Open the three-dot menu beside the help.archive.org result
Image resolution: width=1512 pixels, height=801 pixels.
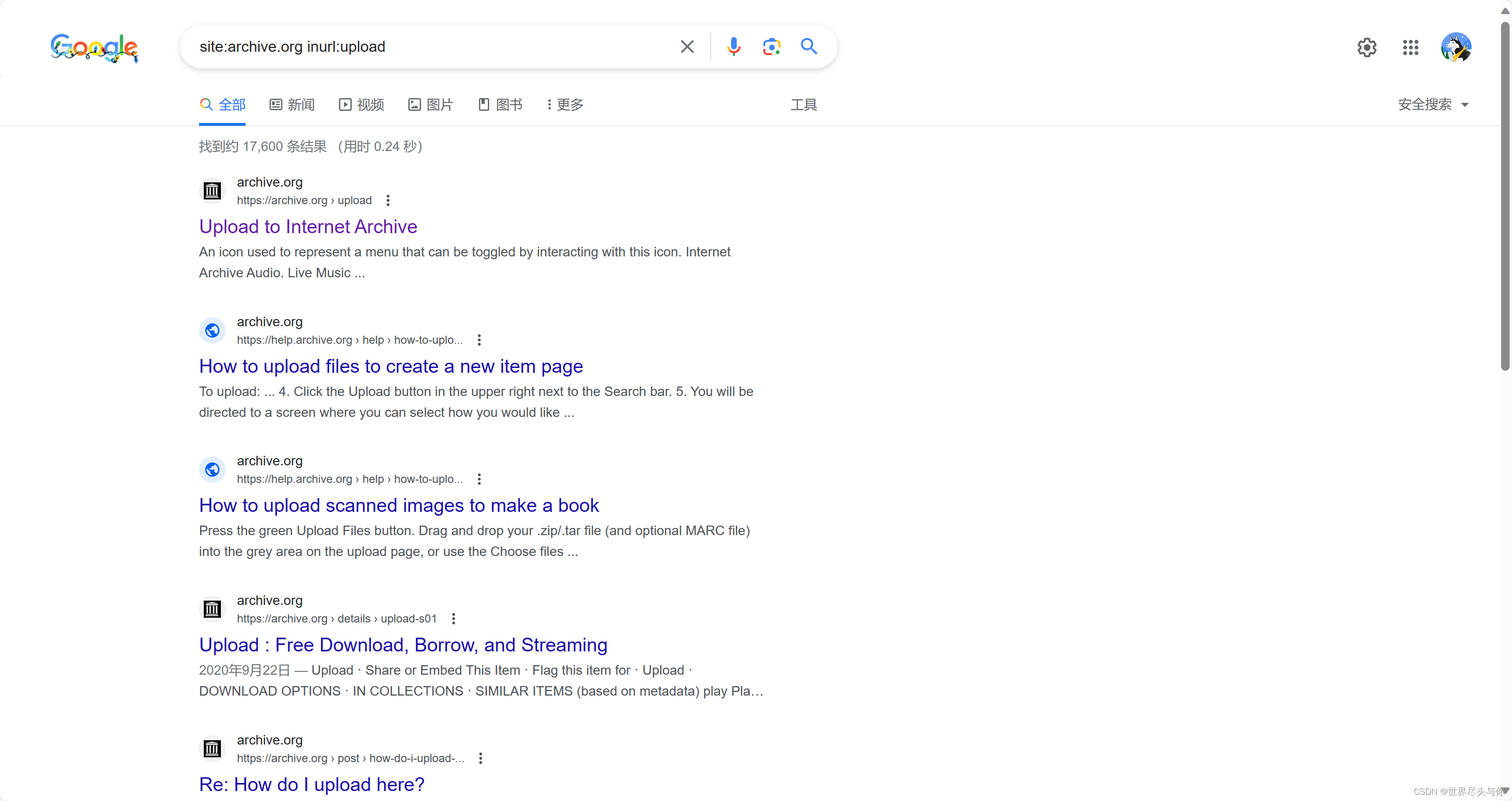(x=479, y=339)
